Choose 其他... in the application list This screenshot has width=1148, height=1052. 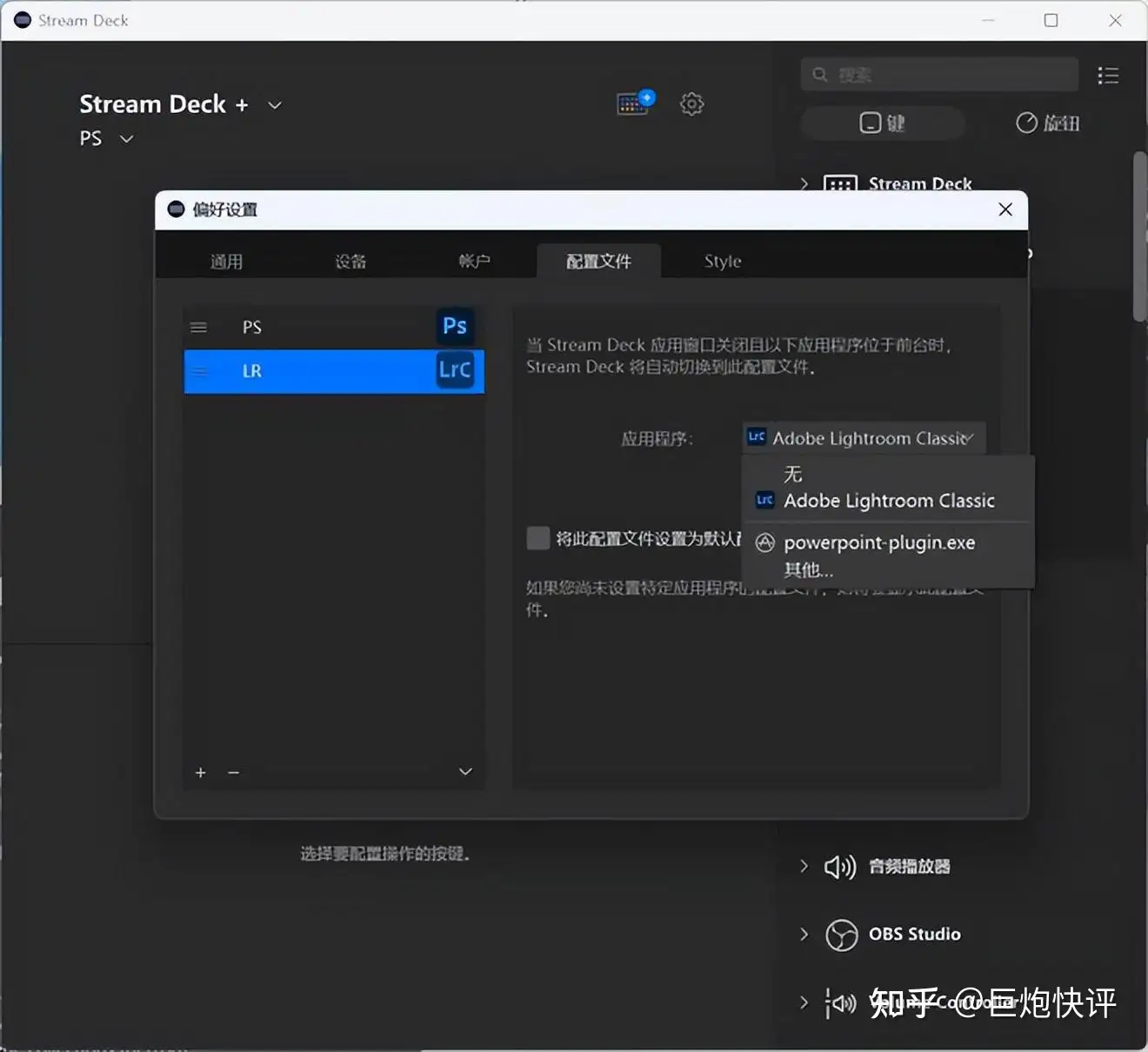coord(888,570)
